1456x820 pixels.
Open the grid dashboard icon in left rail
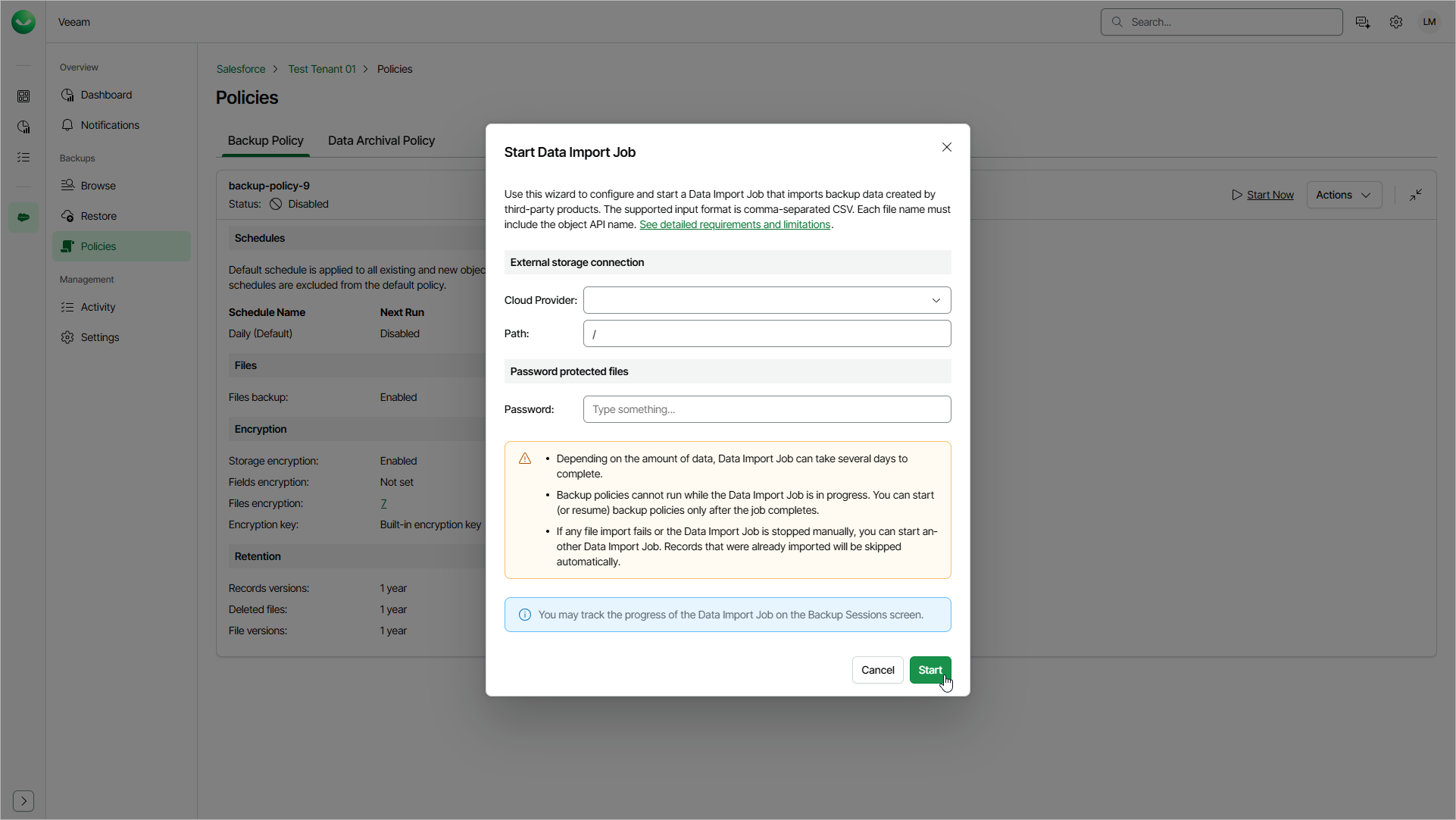pos(23,96)
